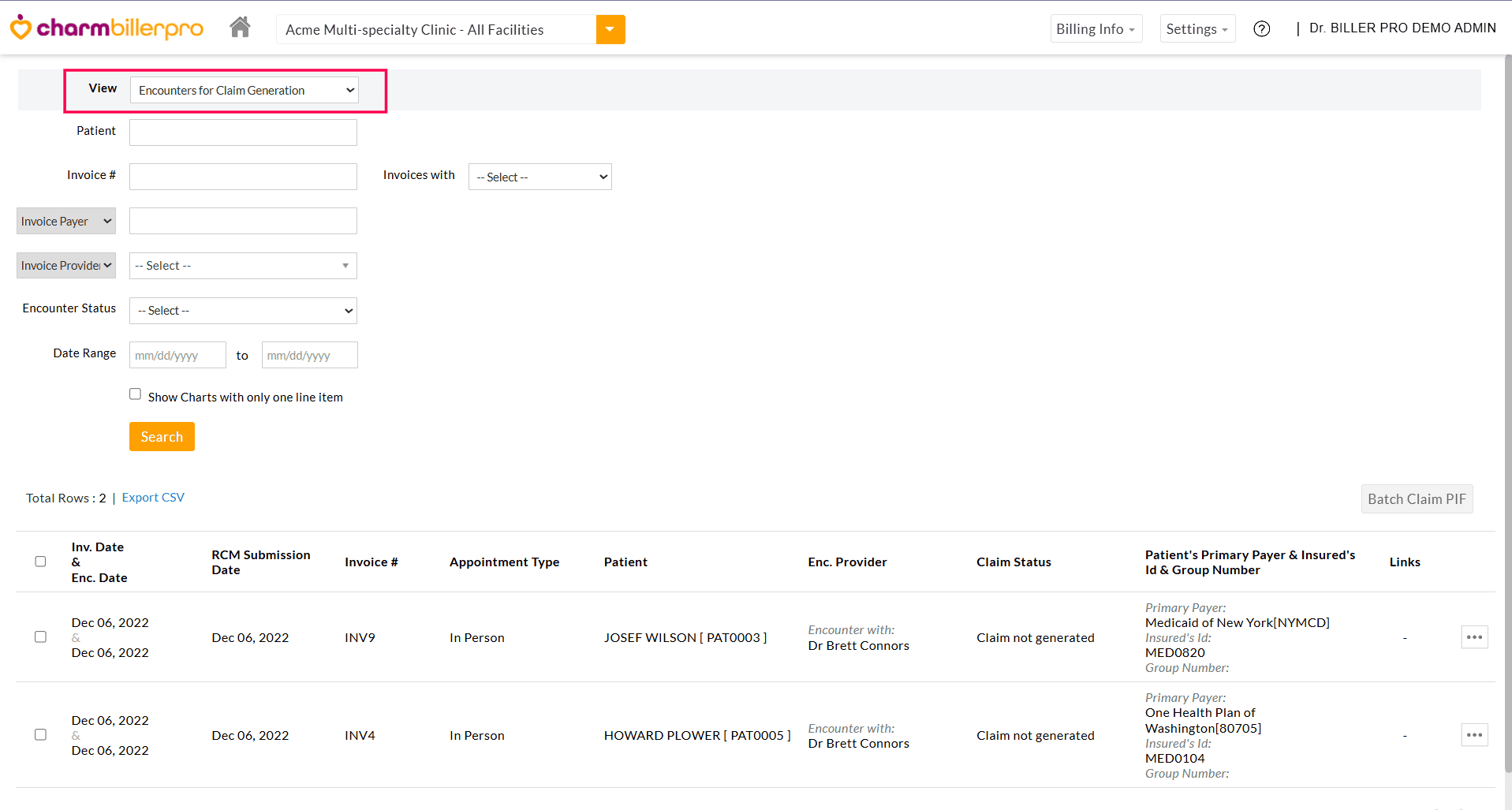This screenshot has height=810, width=1512.
Task: Open more options for INV9 row
Action: 1474,637
